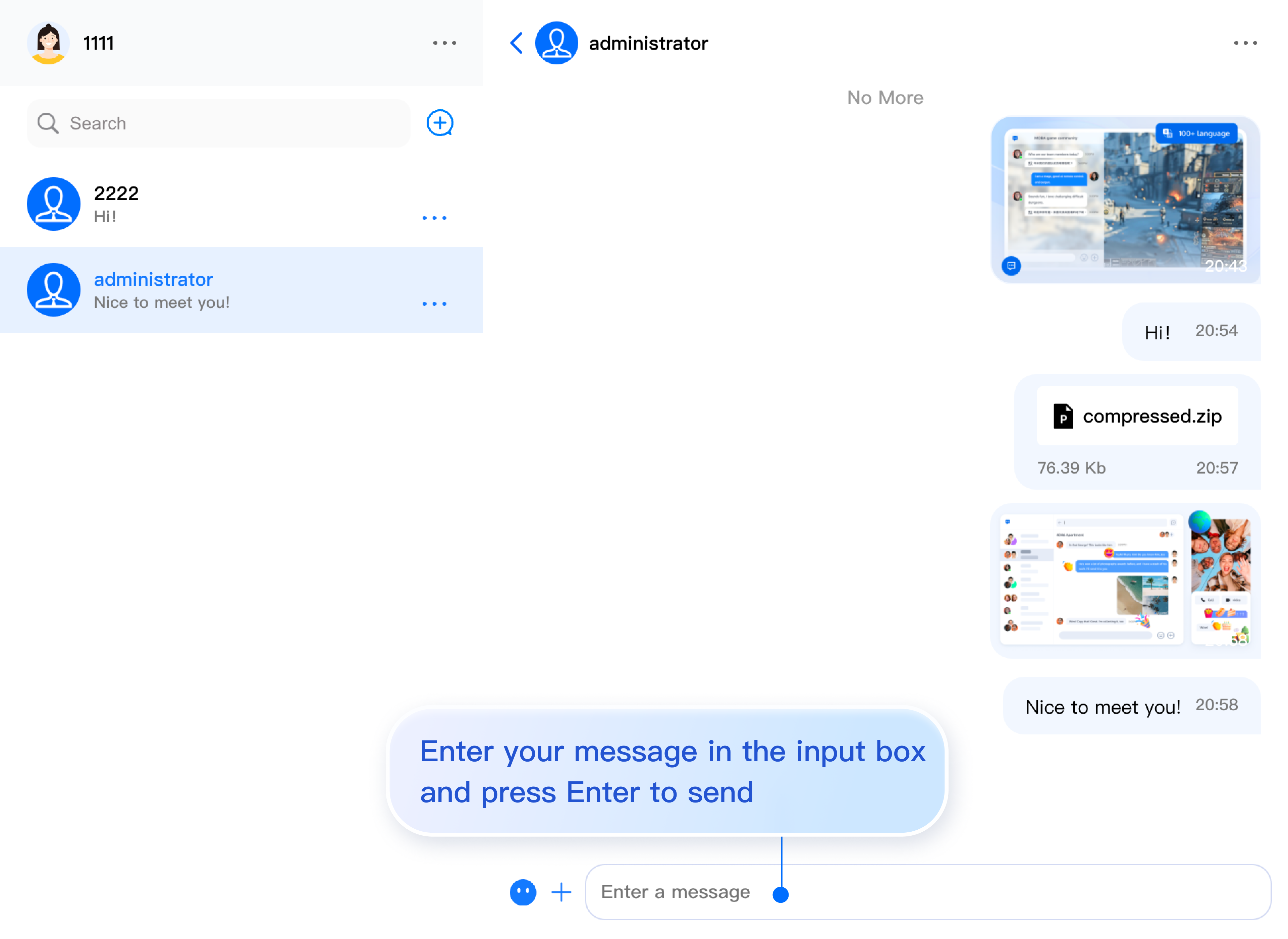Click the 'Hi!' message bubble

coord(1191,332)
